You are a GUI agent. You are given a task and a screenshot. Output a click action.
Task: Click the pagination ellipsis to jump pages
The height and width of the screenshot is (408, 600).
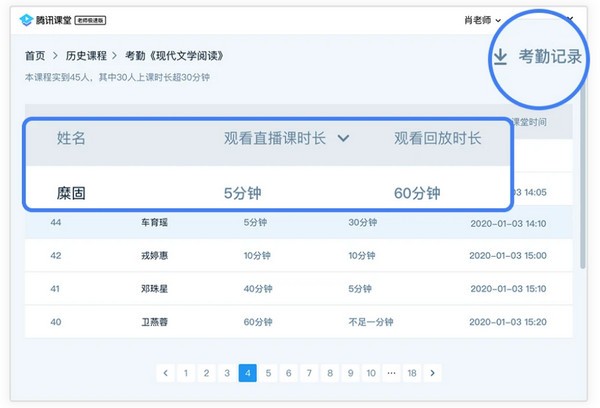pos(391,373)
